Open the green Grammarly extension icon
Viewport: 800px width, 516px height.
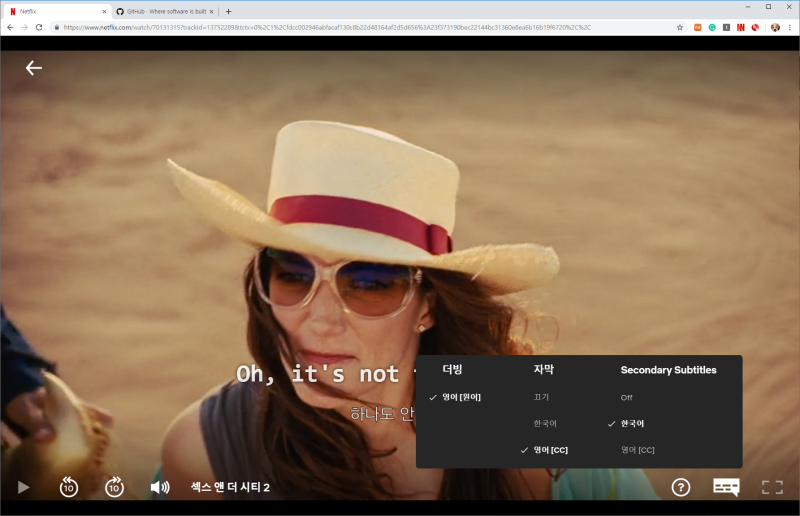(712, 28)
